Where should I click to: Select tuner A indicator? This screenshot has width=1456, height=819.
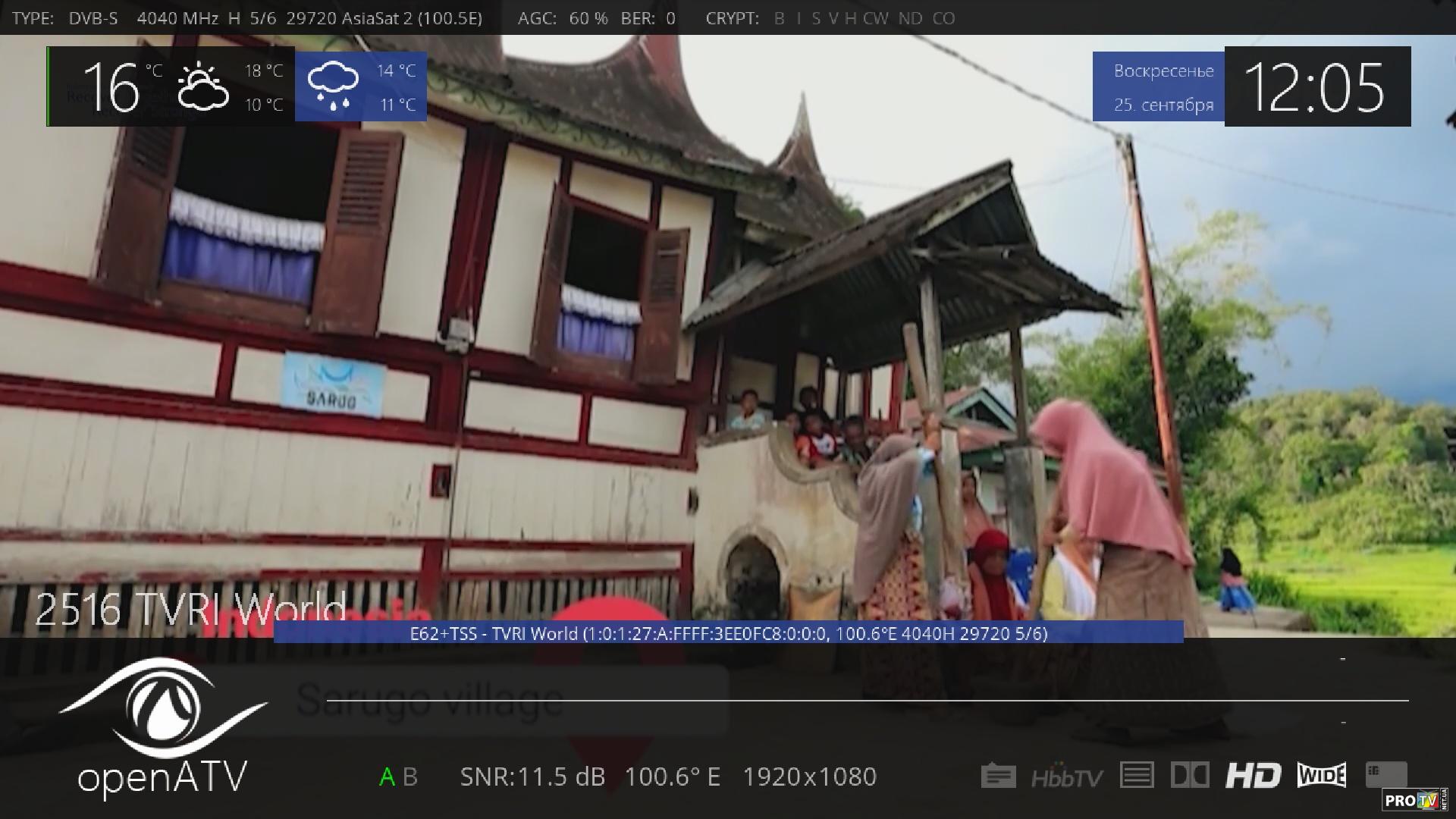(387, 777)
